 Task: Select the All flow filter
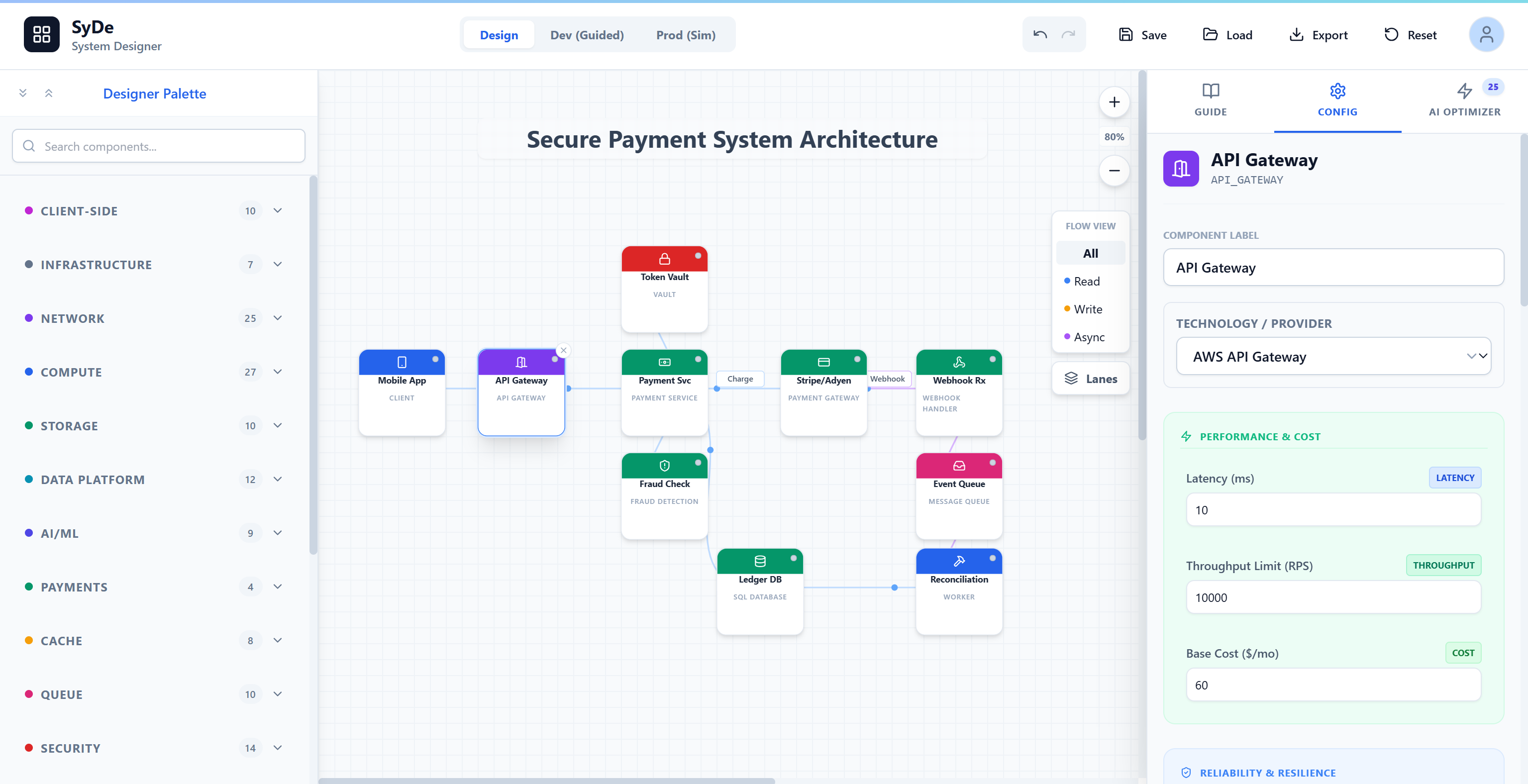pos(1090,253)
